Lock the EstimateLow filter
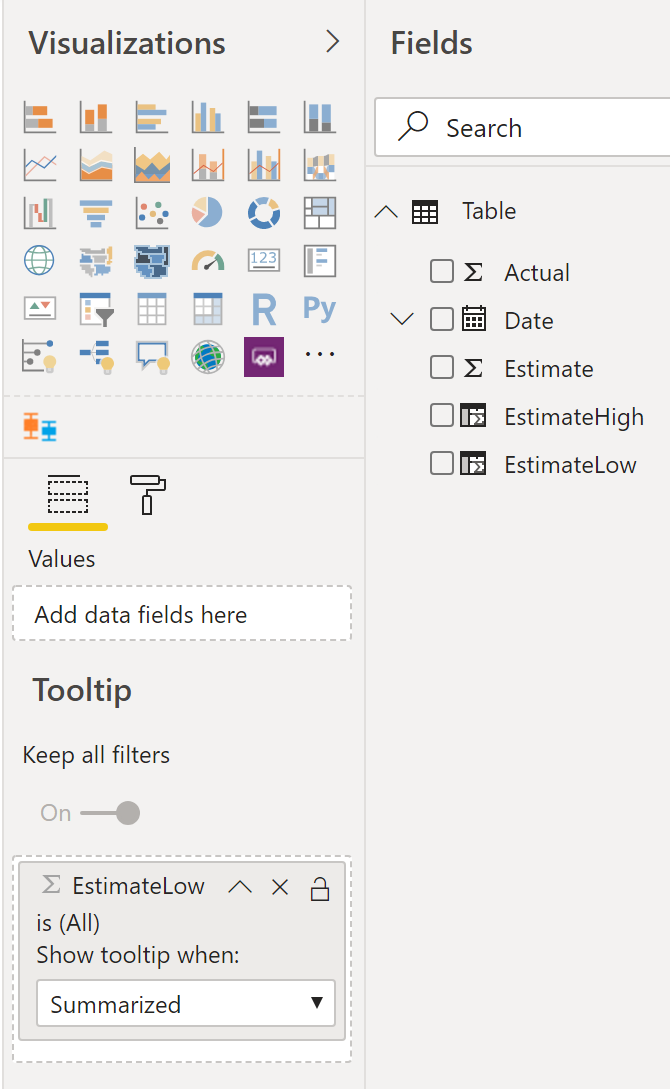Screen dimensions: 670x1089 [x=319, y=888]
